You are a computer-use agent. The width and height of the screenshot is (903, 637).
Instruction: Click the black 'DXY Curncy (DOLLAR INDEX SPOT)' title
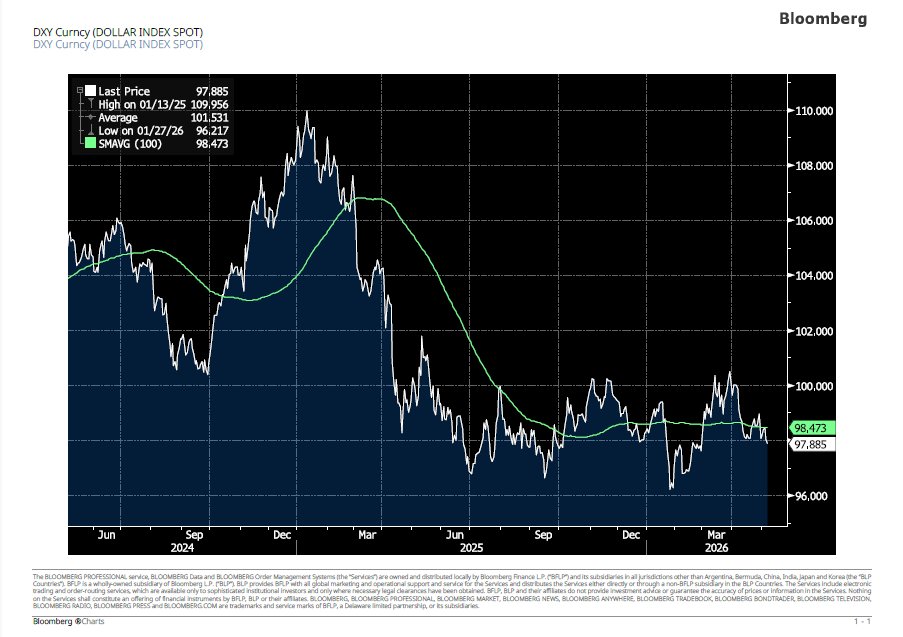pos(118,32)
